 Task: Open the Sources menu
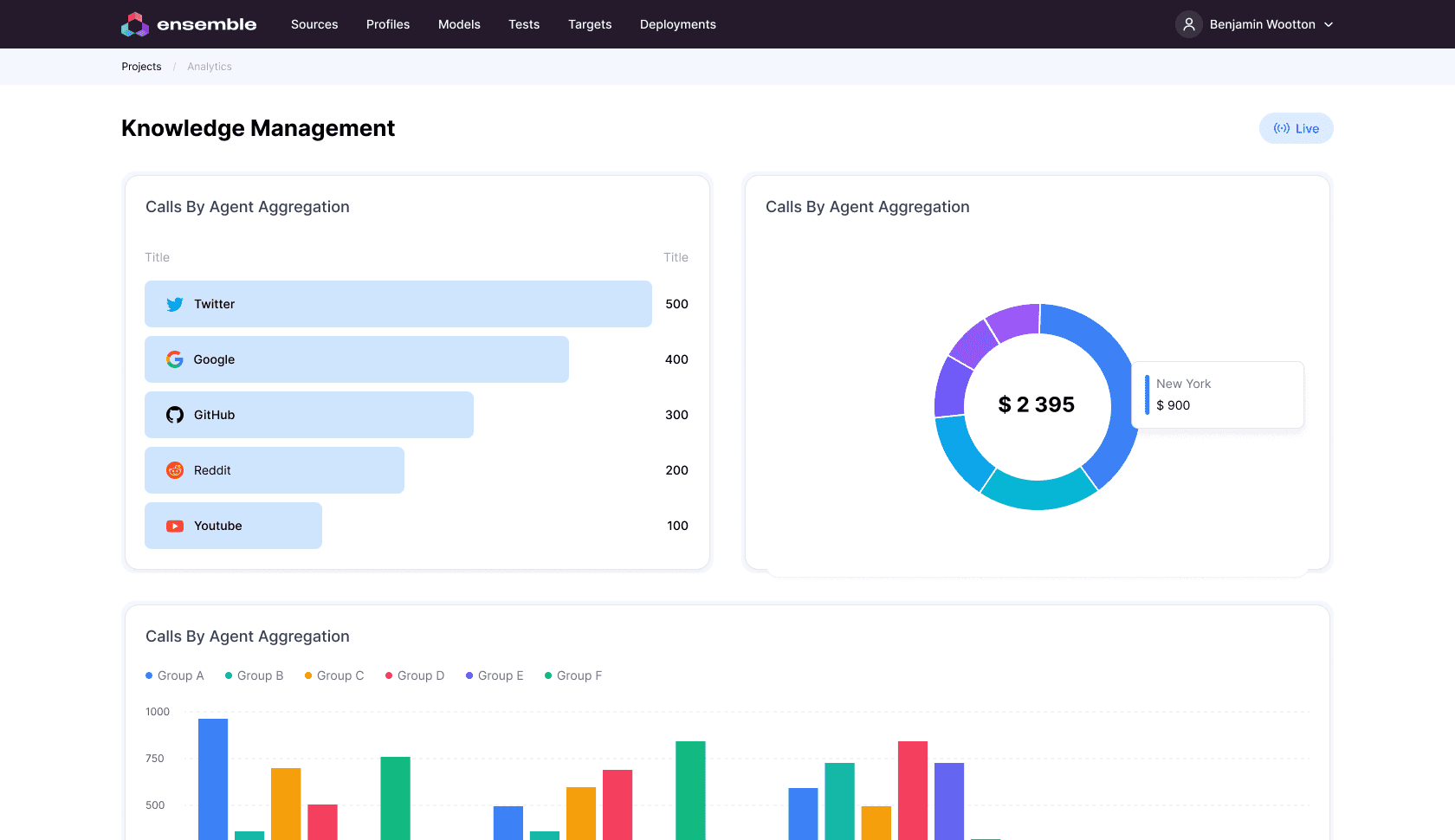(314, 24)
